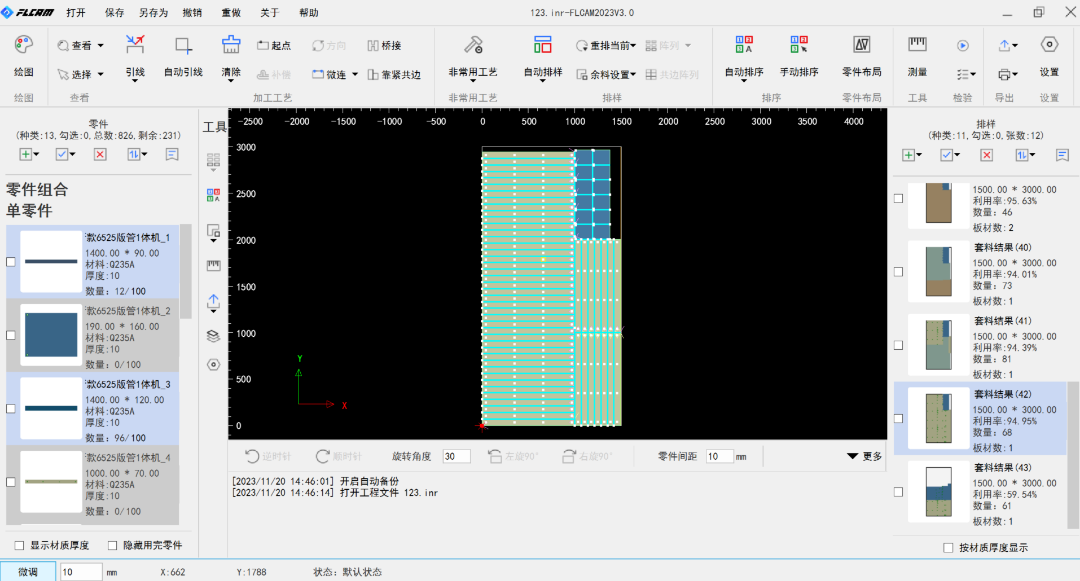Check the box for part 体机_1
This screenshot has width=1080, height=581.
tap(11, 262)
